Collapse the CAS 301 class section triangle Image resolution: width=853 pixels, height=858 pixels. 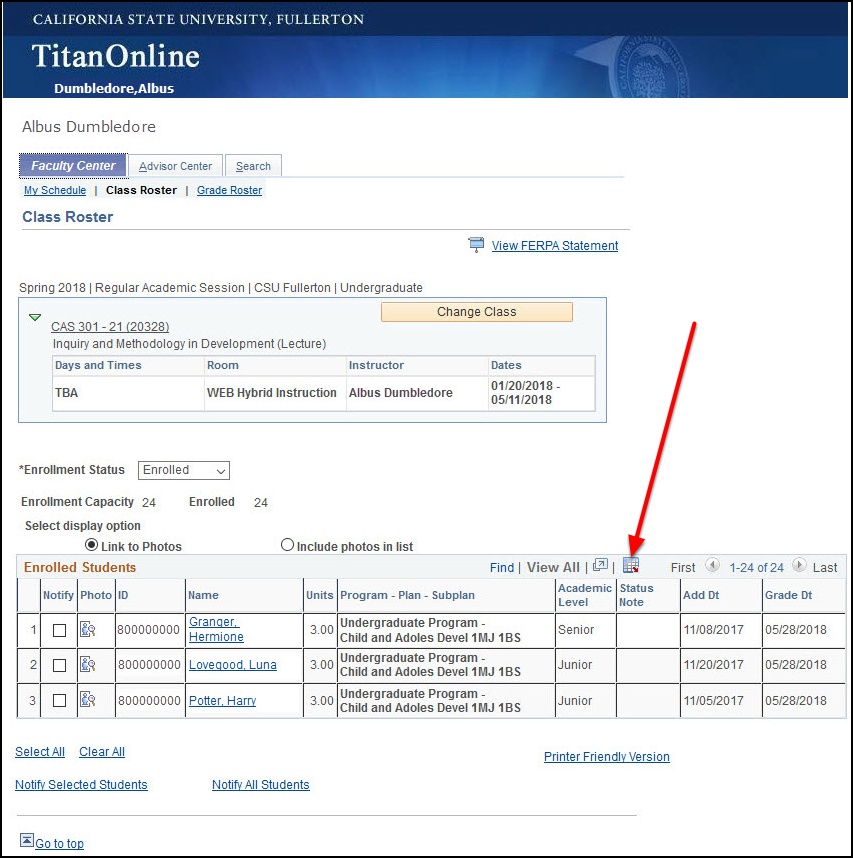35,317
